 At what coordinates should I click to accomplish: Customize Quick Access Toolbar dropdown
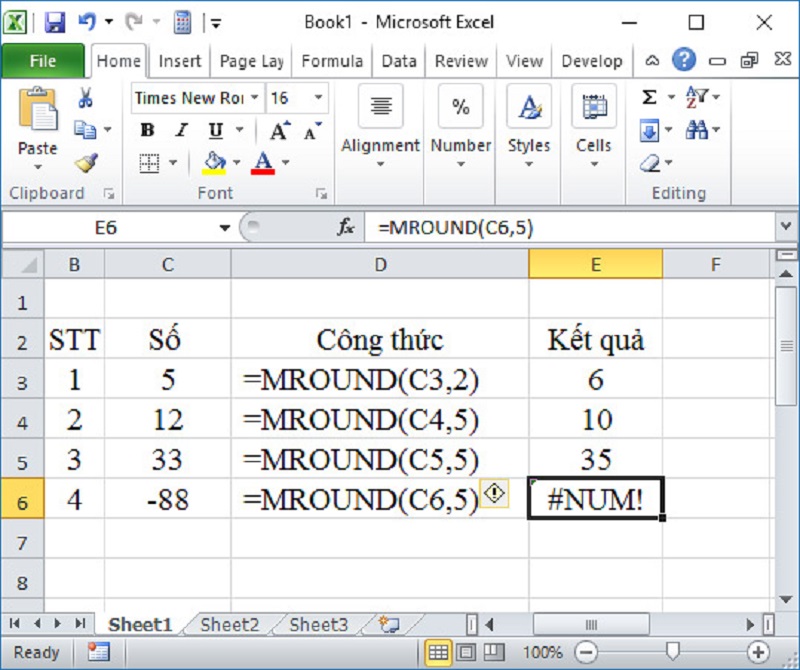216,23
